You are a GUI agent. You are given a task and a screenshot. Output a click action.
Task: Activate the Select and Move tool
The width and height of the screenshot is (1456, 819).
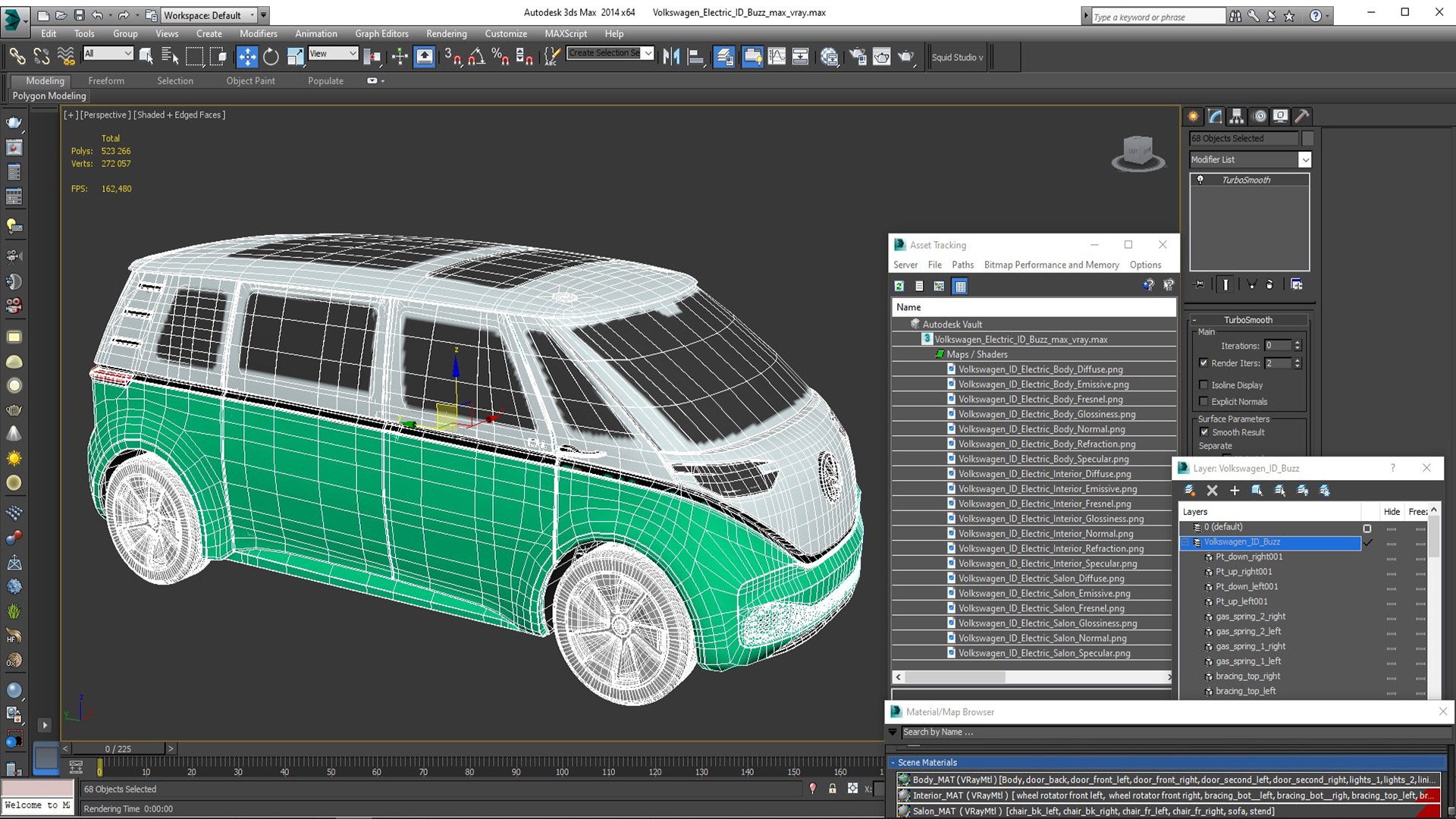247,56
